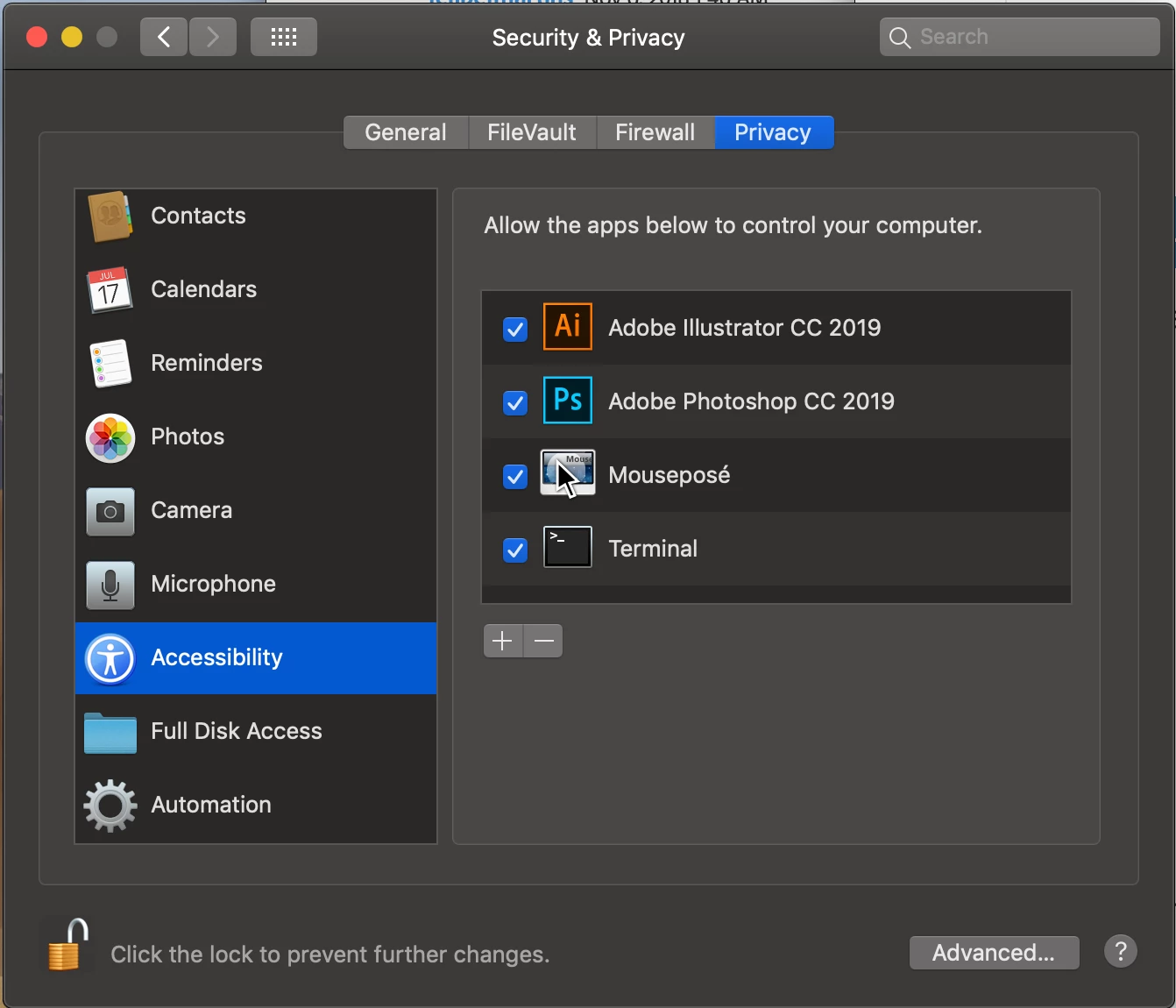Image resolution: width=1176 pixels, height=1008 pixels.
Task: Switch to the General tab
Action: (x=406, y=132)
